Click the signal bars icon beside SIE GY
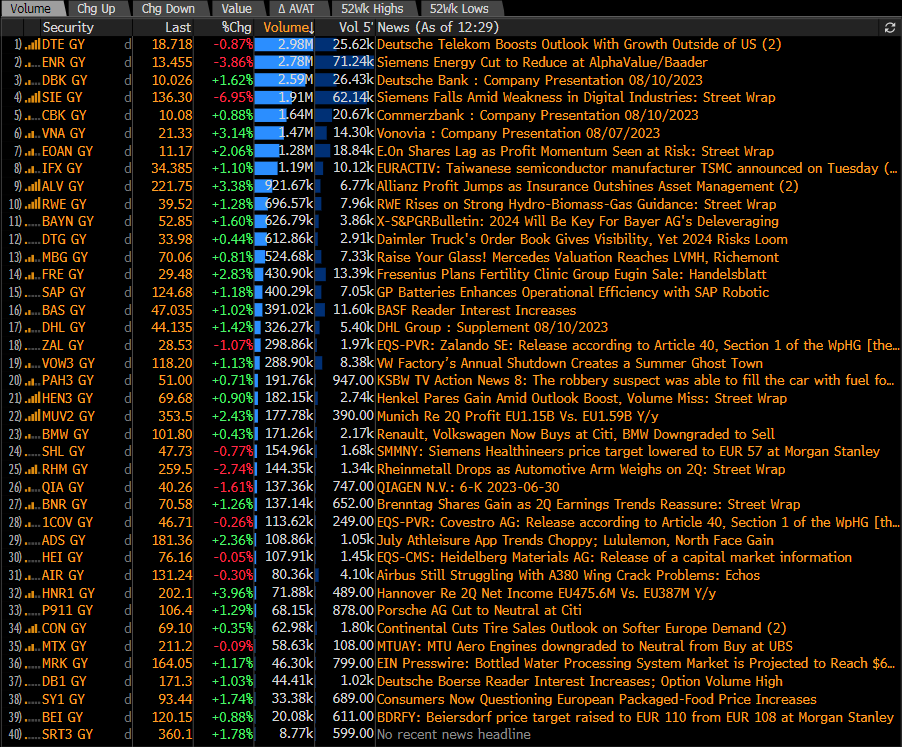Image resolution: width=902 pixels, height=747 pixels. click(x=32, y=98)
